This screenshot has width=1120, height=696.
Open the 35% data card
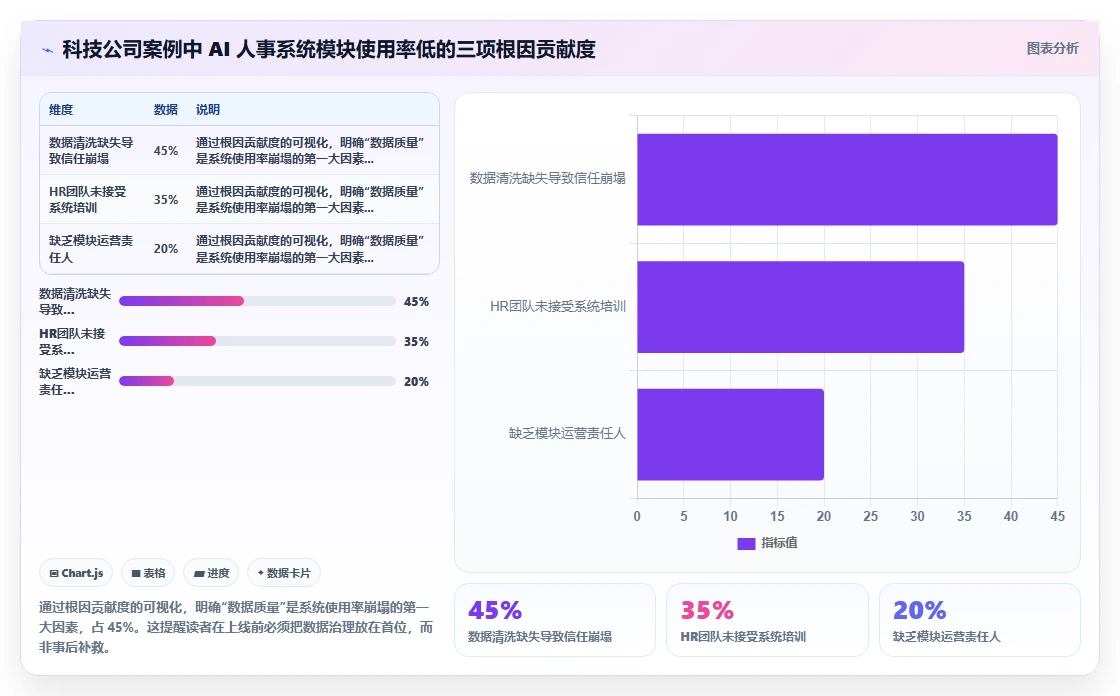point(767,620)
